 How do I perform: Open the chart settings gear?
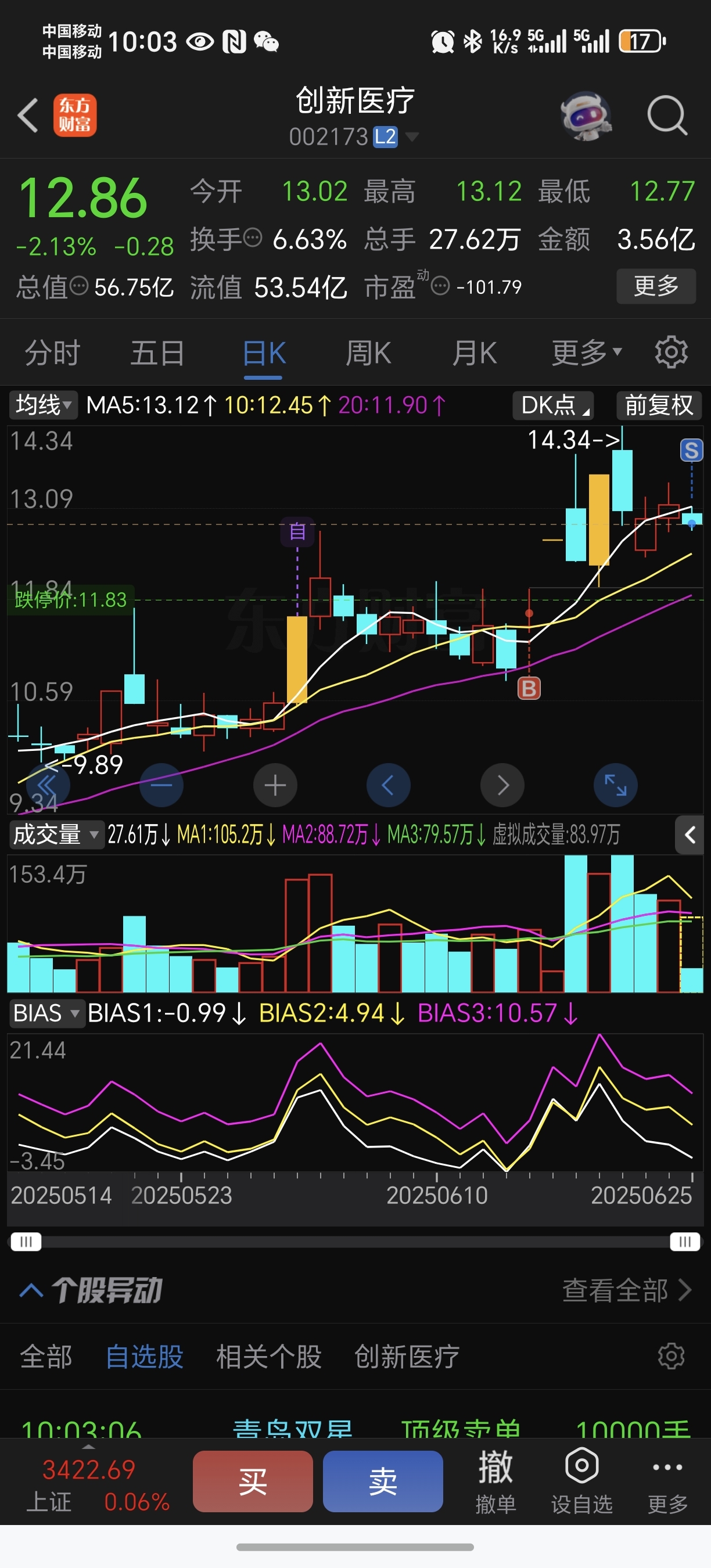point(671,352)
